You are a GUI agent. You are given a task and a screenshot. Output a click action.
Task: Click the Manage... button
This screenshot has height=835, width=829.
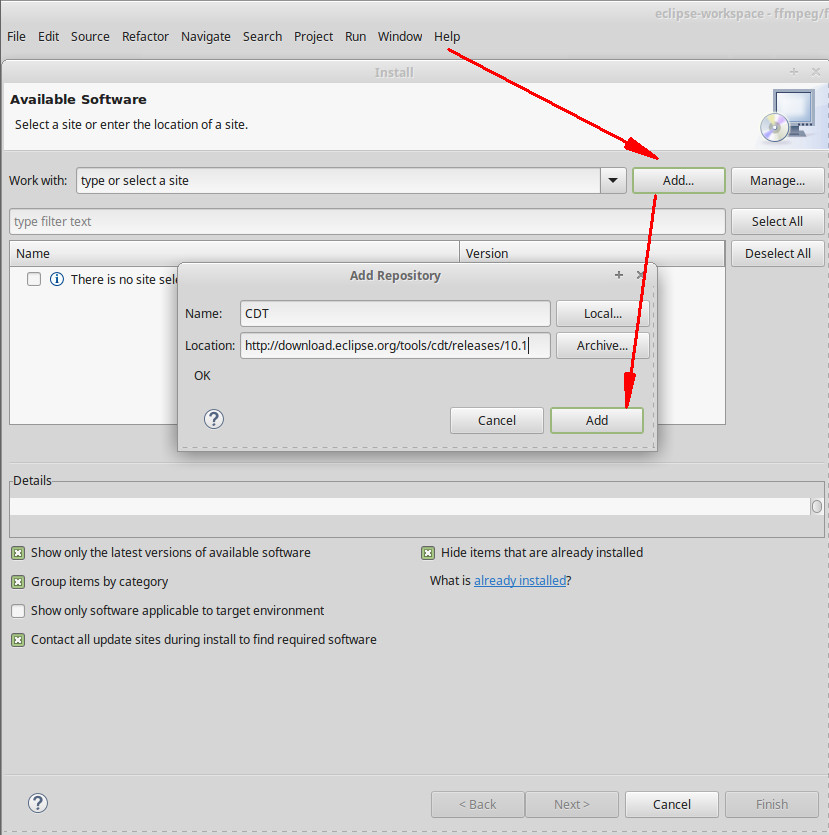click(x=777, y=181)
